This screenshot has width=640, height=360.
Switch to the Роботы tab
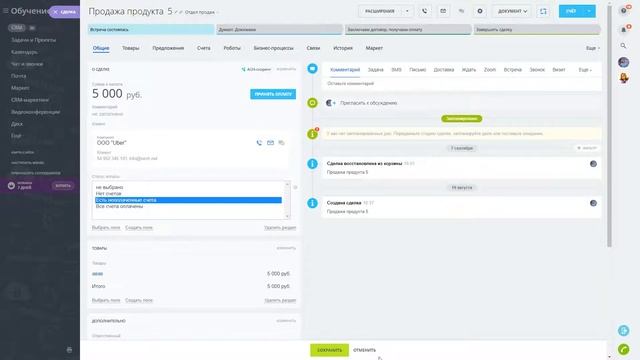232,48
